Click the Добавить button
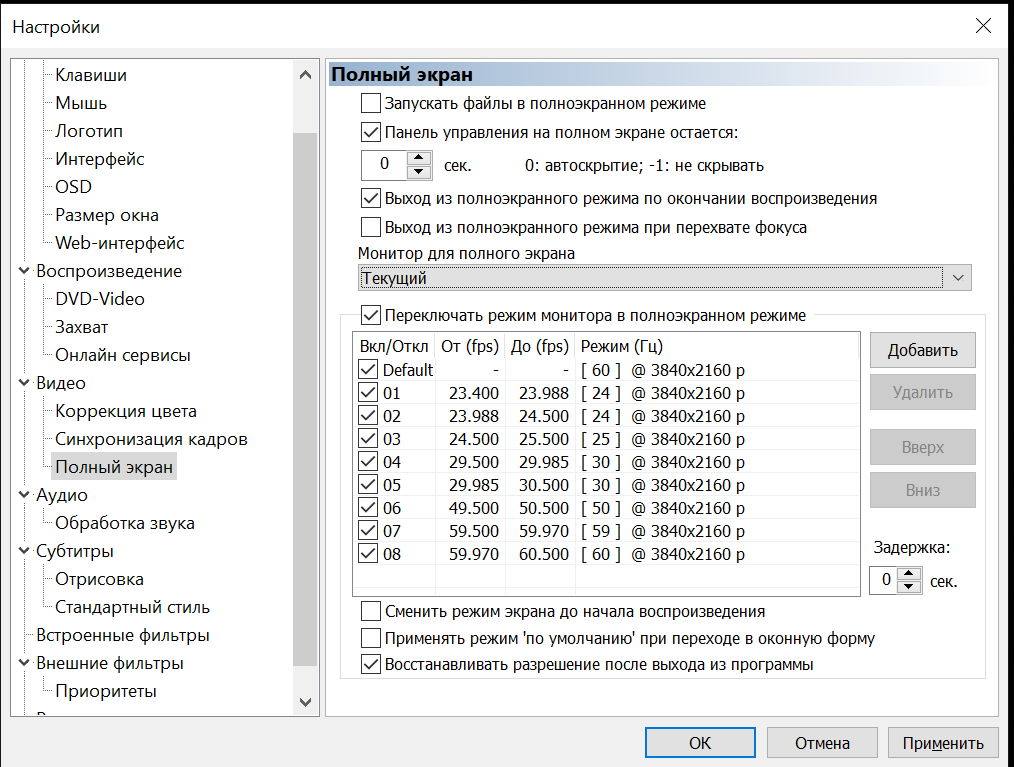 pyautogui.click(x=922, y=350)
